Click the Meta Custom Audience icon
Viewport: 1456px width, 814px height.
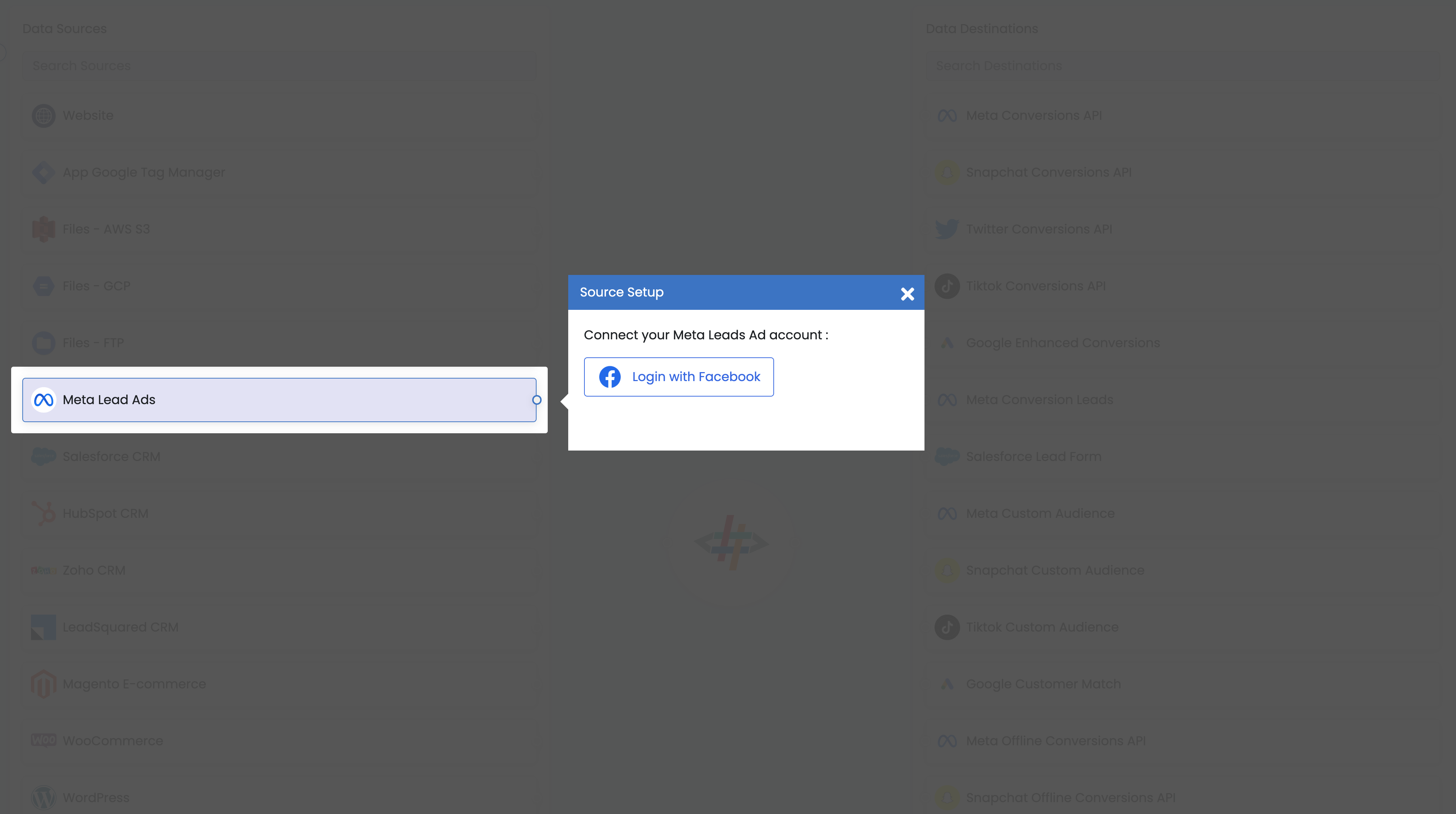947,513
